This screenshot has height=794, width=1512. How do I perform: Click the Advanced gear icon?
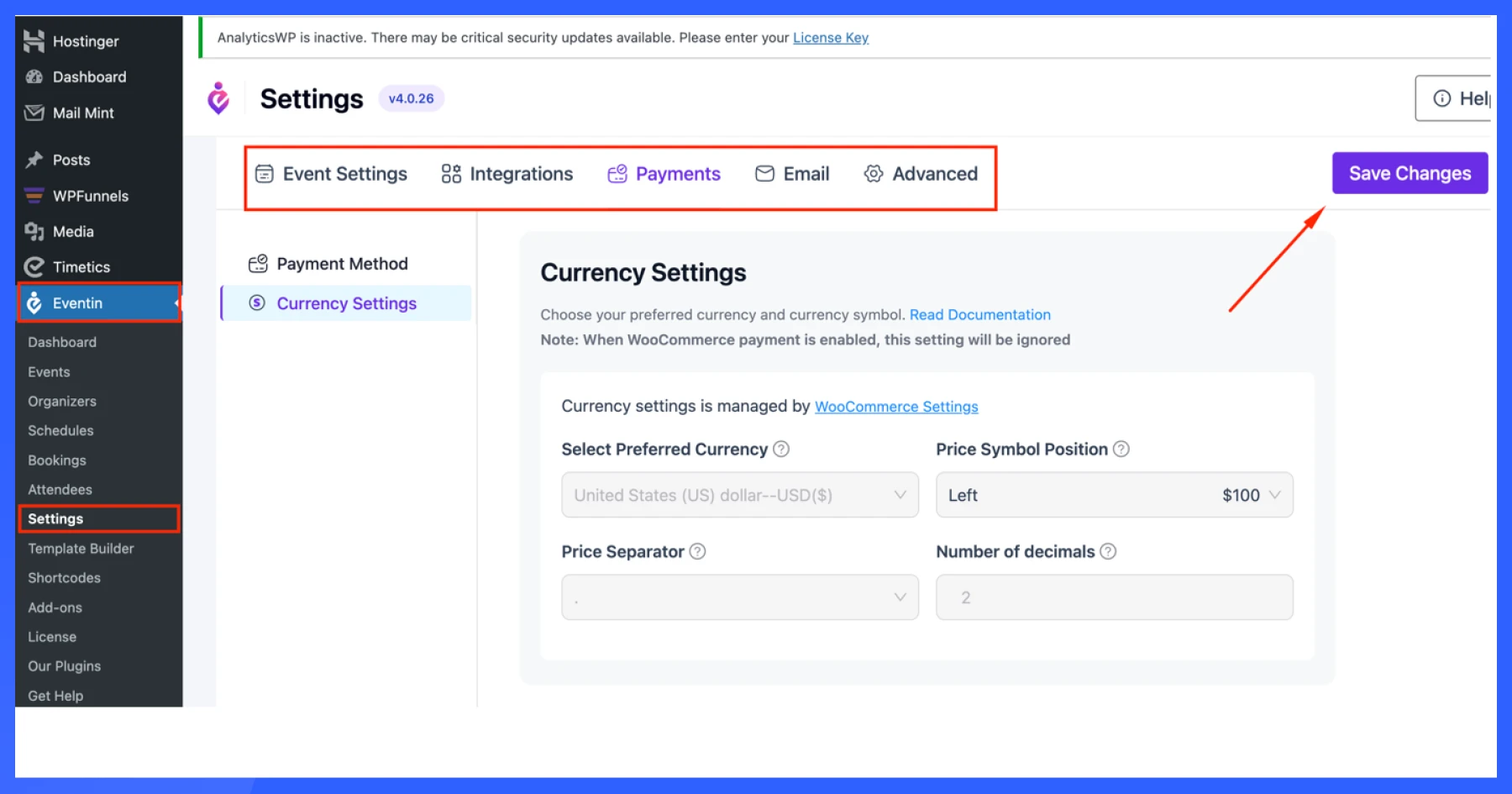874,174
